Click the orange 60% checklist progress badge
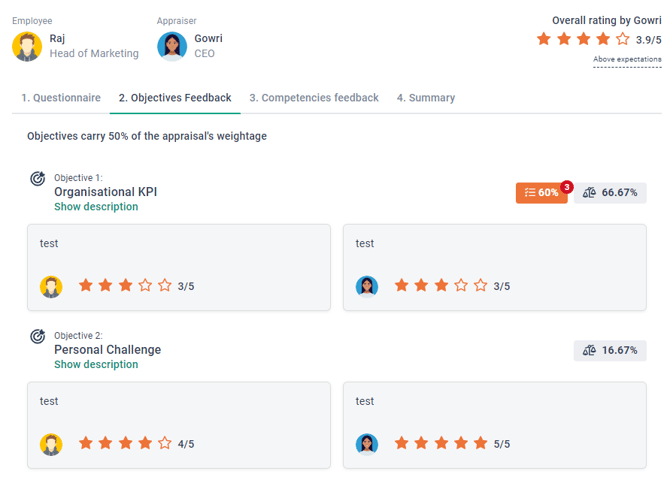 [x=541, y=193]
